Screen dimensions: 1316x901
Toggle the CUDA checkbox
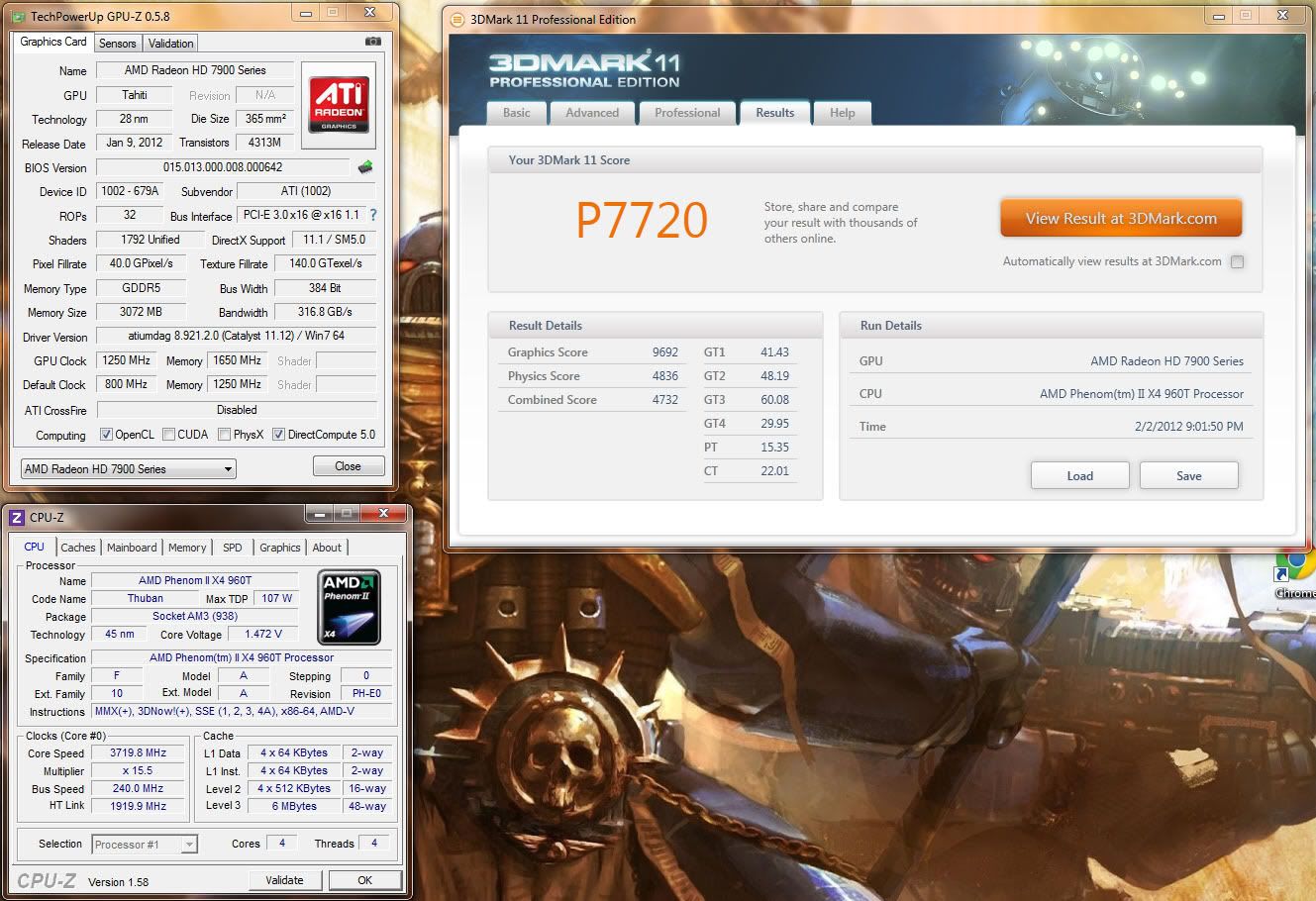(x=168, y=435)
